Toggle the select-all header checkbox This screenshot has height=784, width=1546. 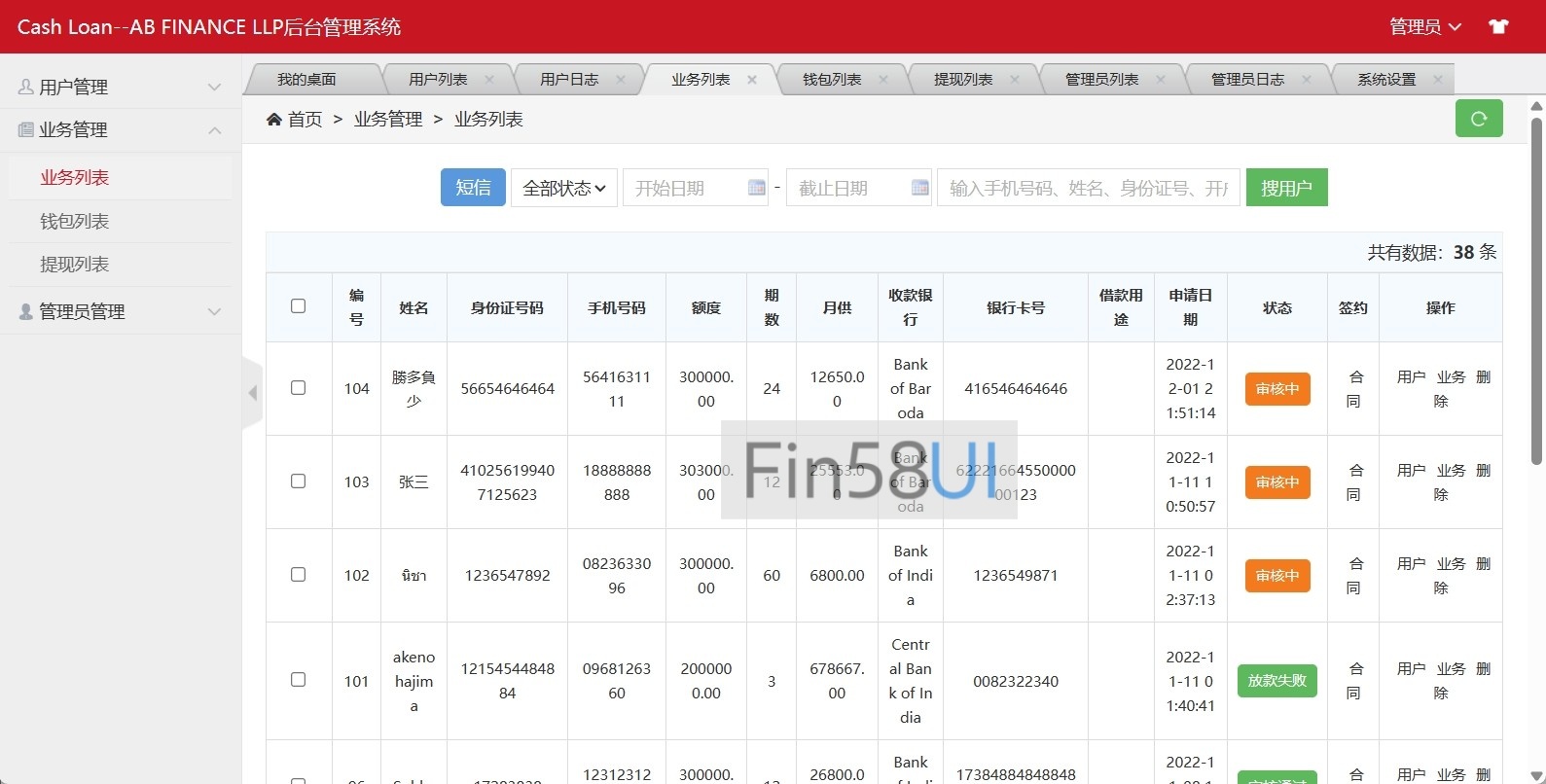(x=299, y=306)
